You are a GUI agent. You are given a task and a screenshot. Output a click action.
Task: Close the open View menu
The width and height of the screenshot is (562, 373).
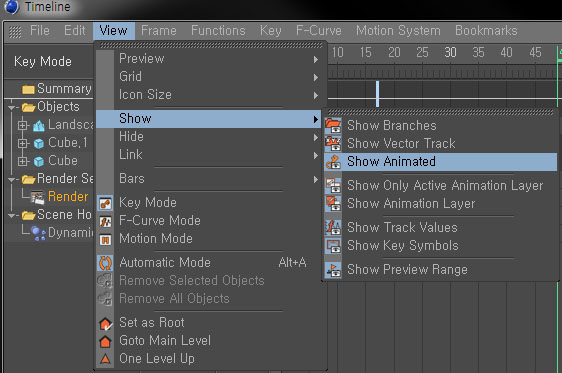(114, 31)
